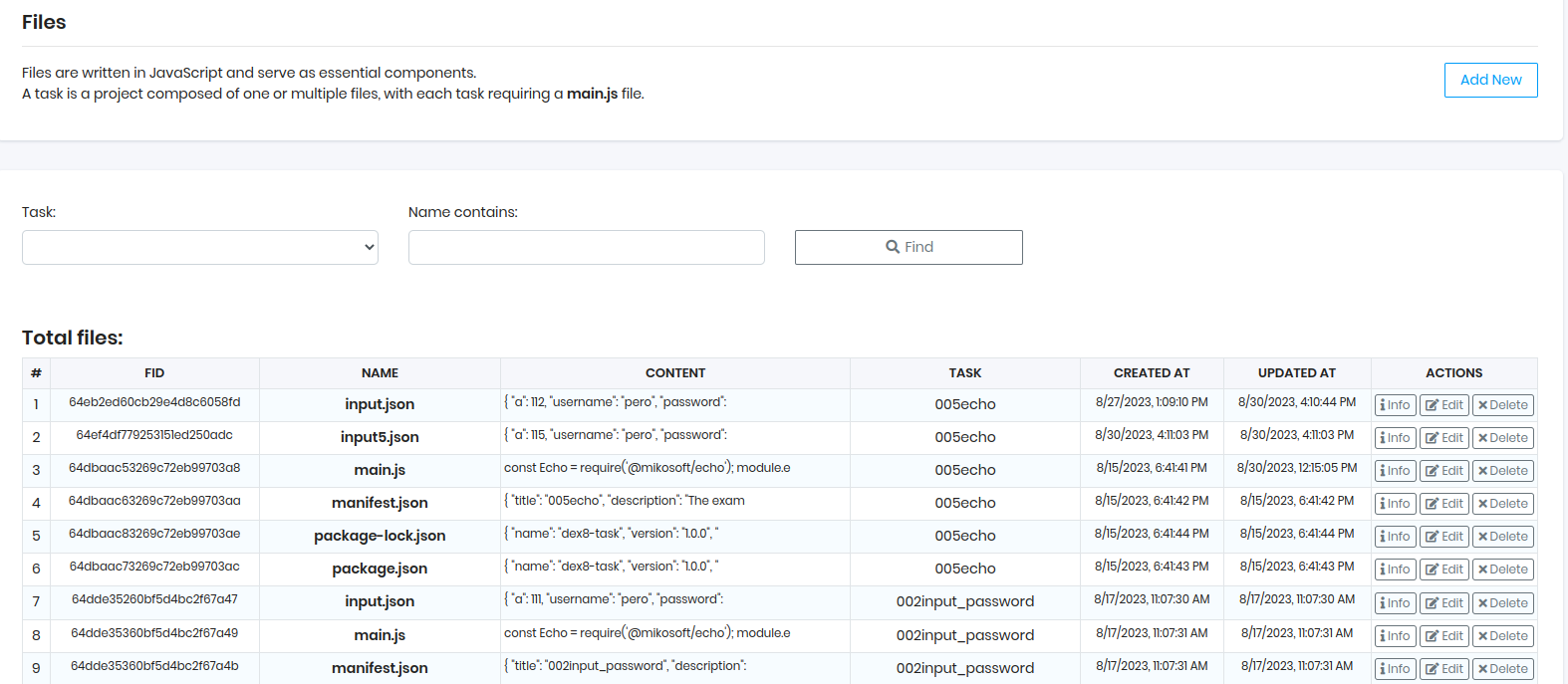The image size is (1568, 684).
Task: Open the Task dropdown filter
Action: (200, 248)
